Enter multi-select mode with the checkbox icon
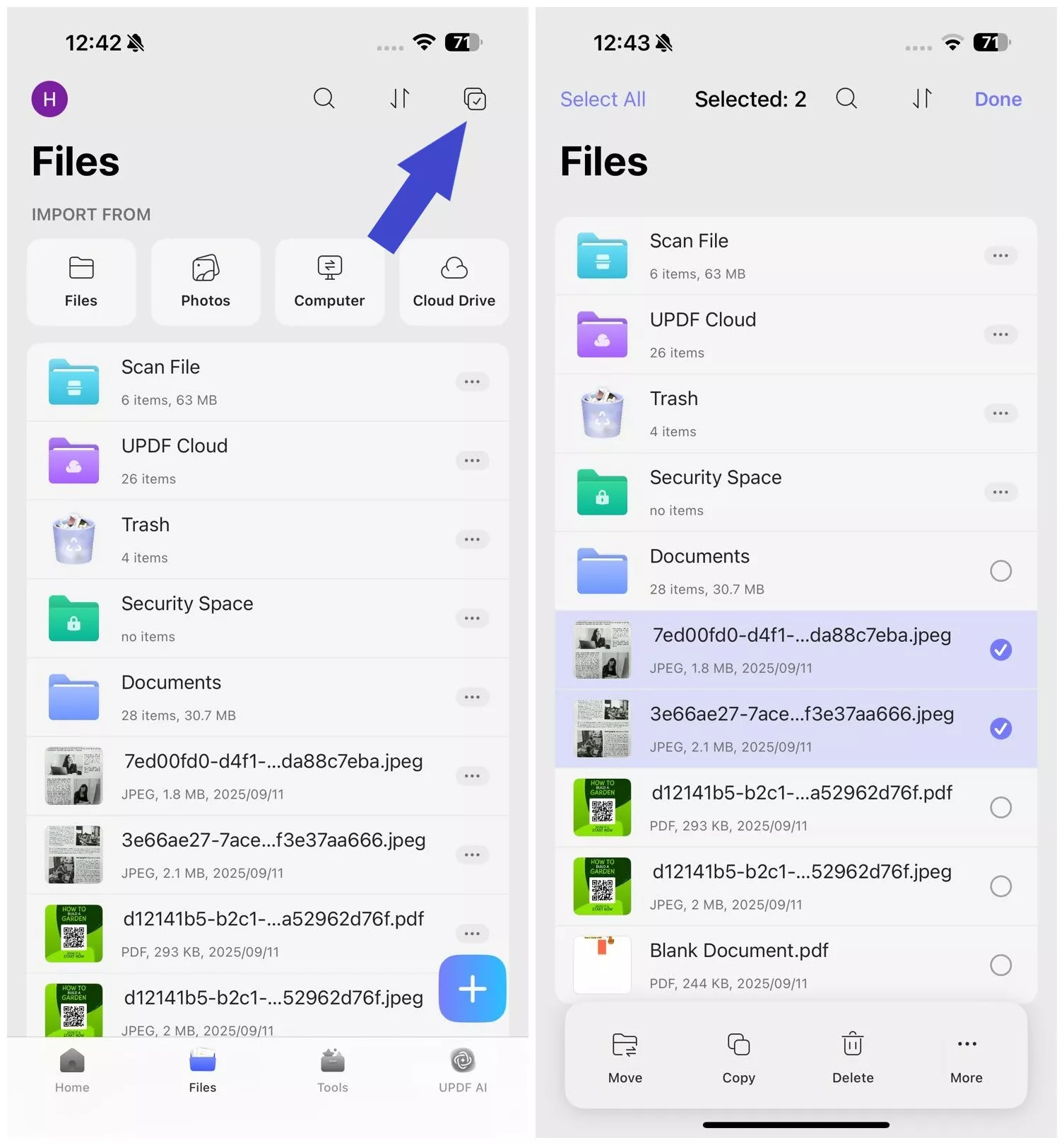The width and height of the screenshot is (1064, 1145). click(475, 99)
